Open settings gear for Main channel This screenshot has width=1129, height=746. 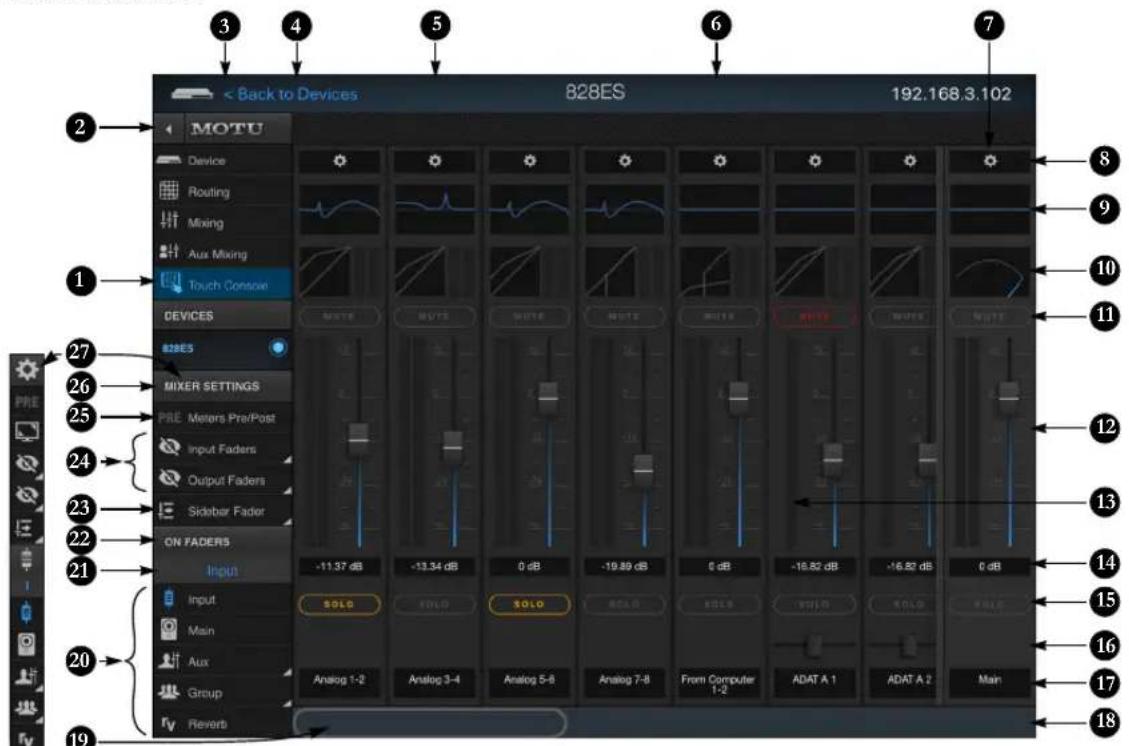coord(990,161)
